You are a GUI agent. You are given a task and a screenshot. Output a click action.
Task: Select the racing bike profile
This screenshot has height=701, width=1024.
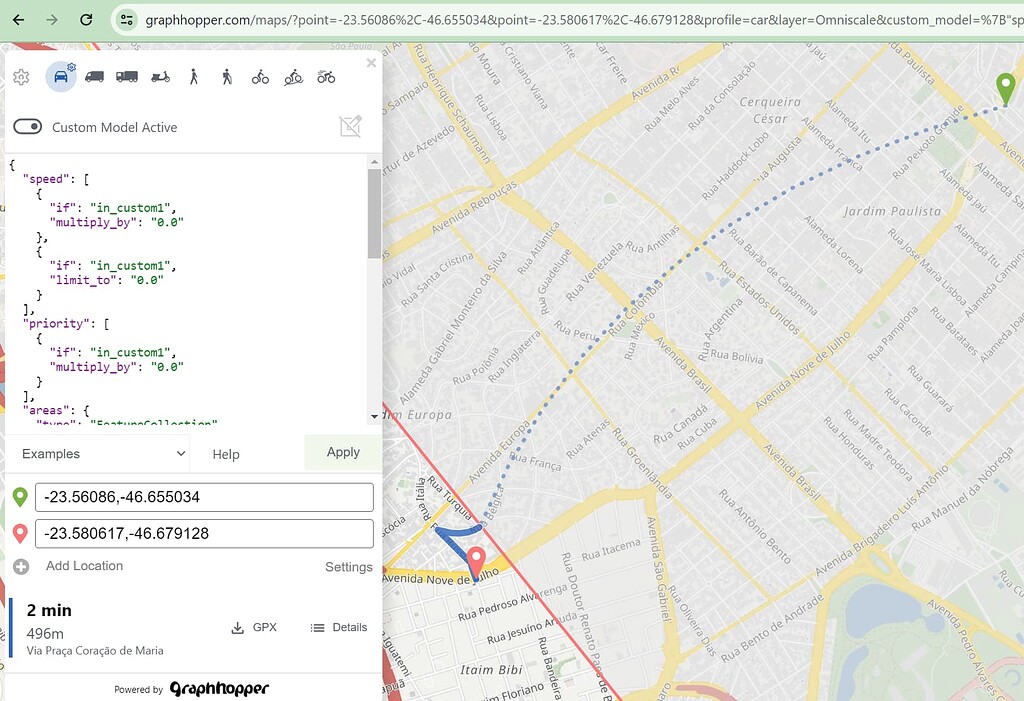pyautogui.click(x=325, y=76)
